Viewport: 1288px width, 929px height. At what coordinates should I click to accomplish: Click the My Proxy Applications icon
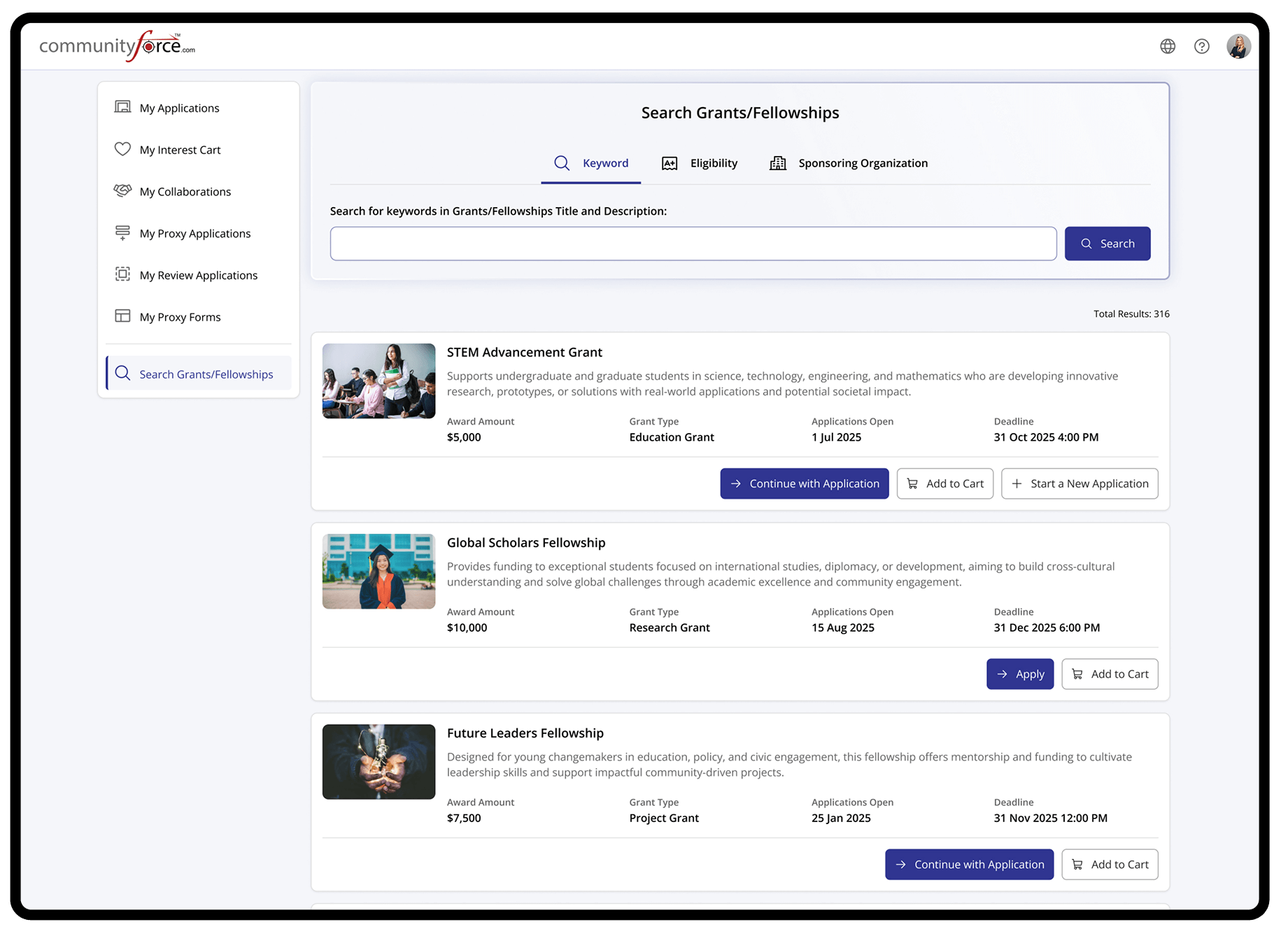122,232
